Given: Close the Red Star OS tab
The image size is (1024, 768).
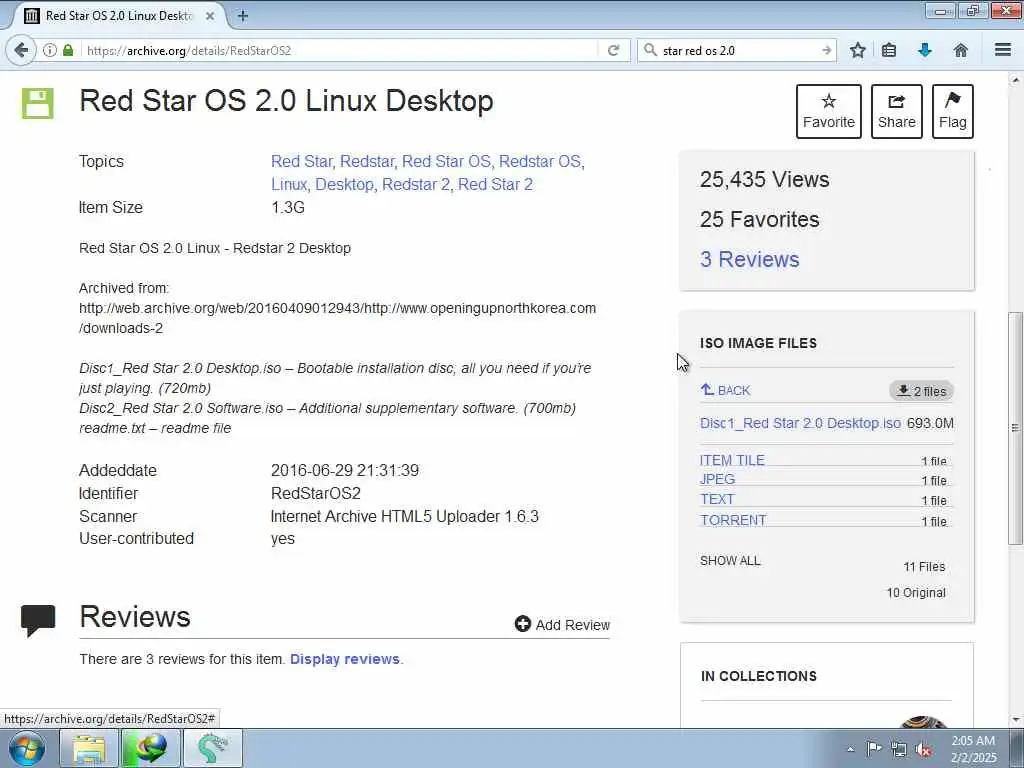Looking at the screenshot, I should click(210, 16).
